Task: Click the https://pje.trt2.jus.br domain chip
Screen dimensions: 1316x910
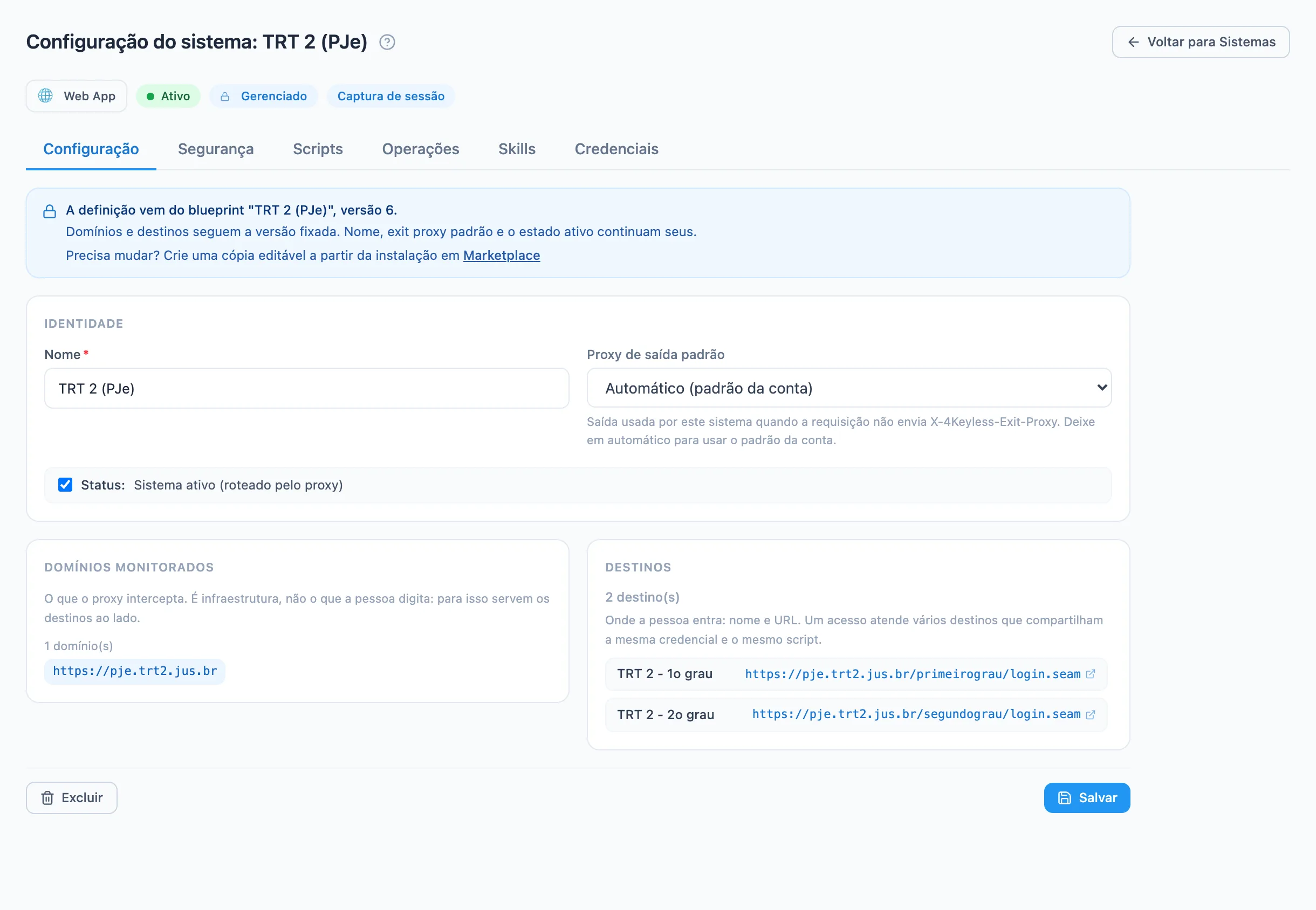Action: (135, 671)
